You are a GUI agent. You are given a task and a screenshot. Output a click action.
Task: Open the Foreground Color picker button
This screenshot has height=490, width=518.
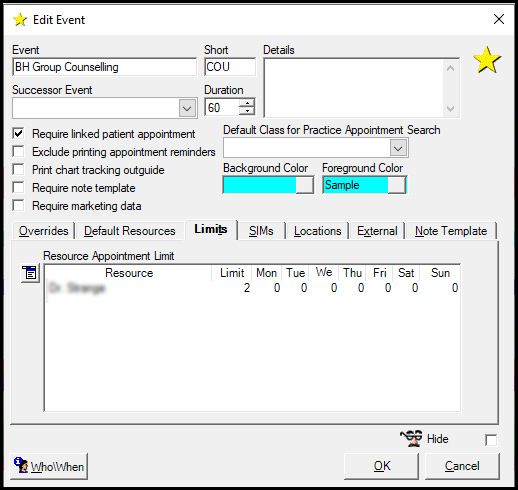tap(397, 185)
